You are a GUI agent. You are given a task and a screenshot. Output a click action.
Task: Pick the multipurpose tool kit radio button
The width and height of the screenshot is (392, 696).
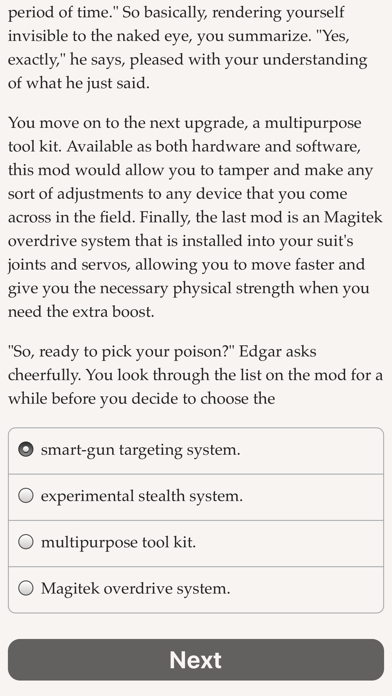coord(26,542)
